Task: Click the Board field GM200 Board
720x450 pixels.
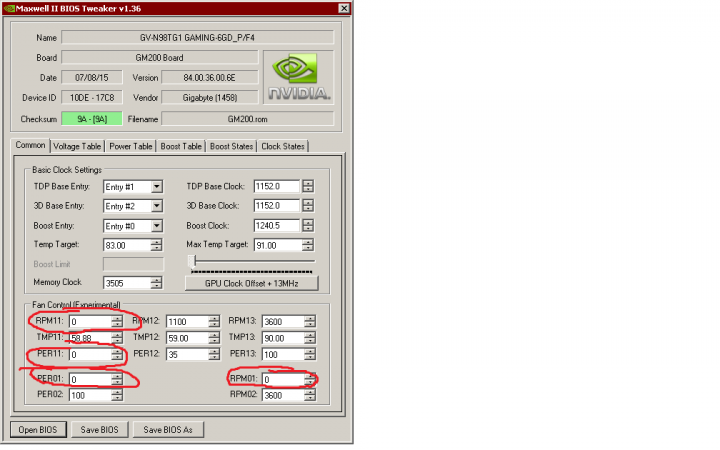Action: [160, 58]
